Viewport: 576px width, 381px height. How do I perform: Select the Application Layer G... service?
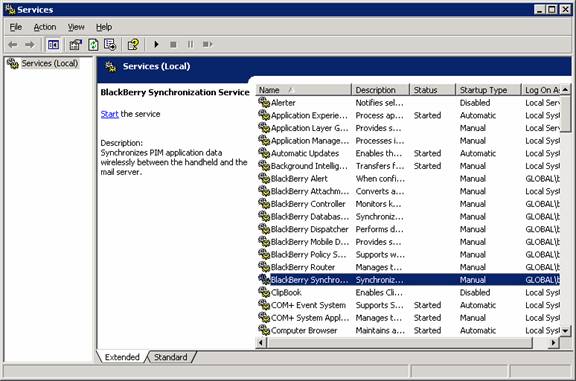408,128
